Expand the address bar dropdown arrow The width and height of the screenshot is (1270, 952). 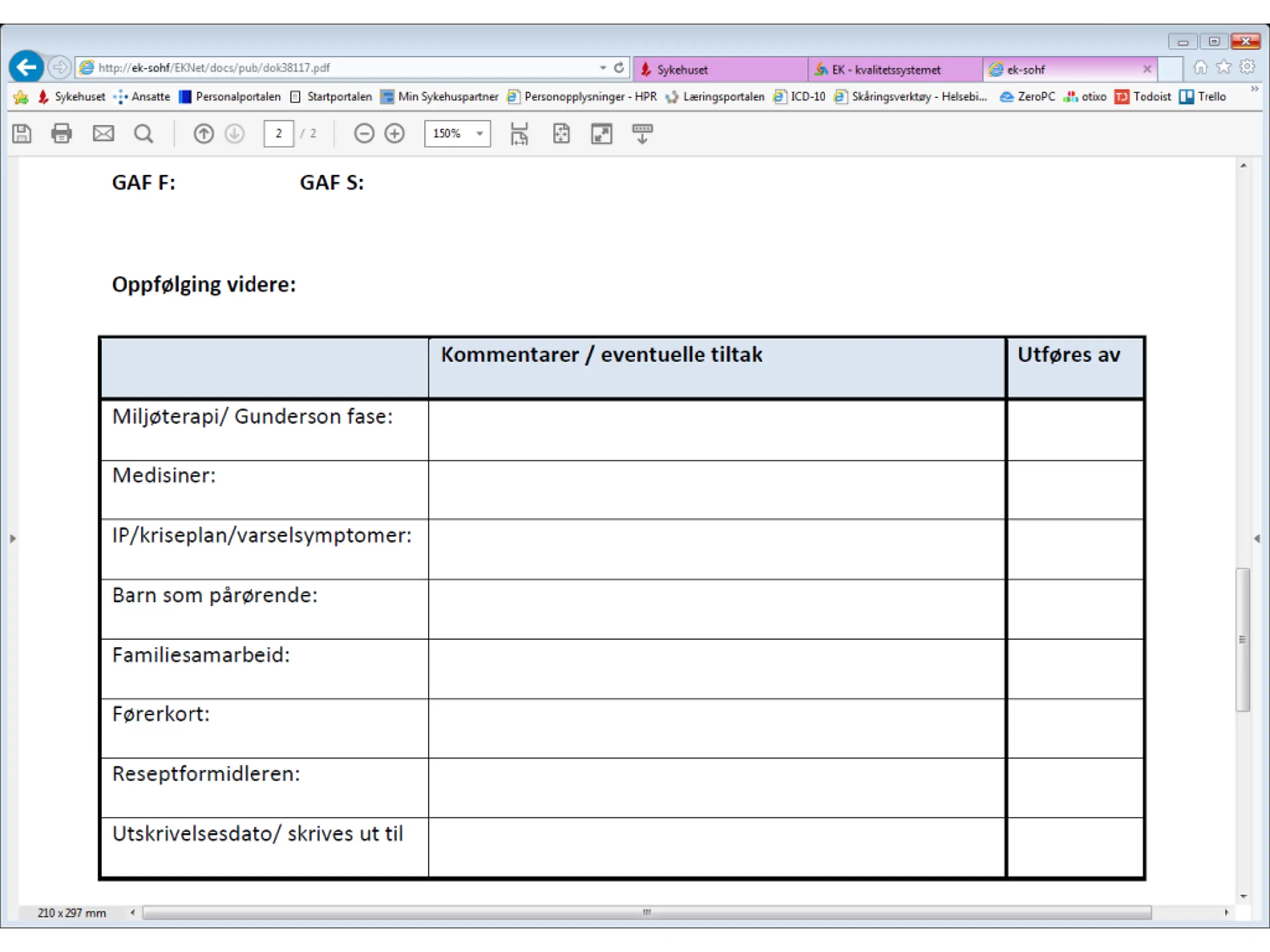[x=603, y=68]
